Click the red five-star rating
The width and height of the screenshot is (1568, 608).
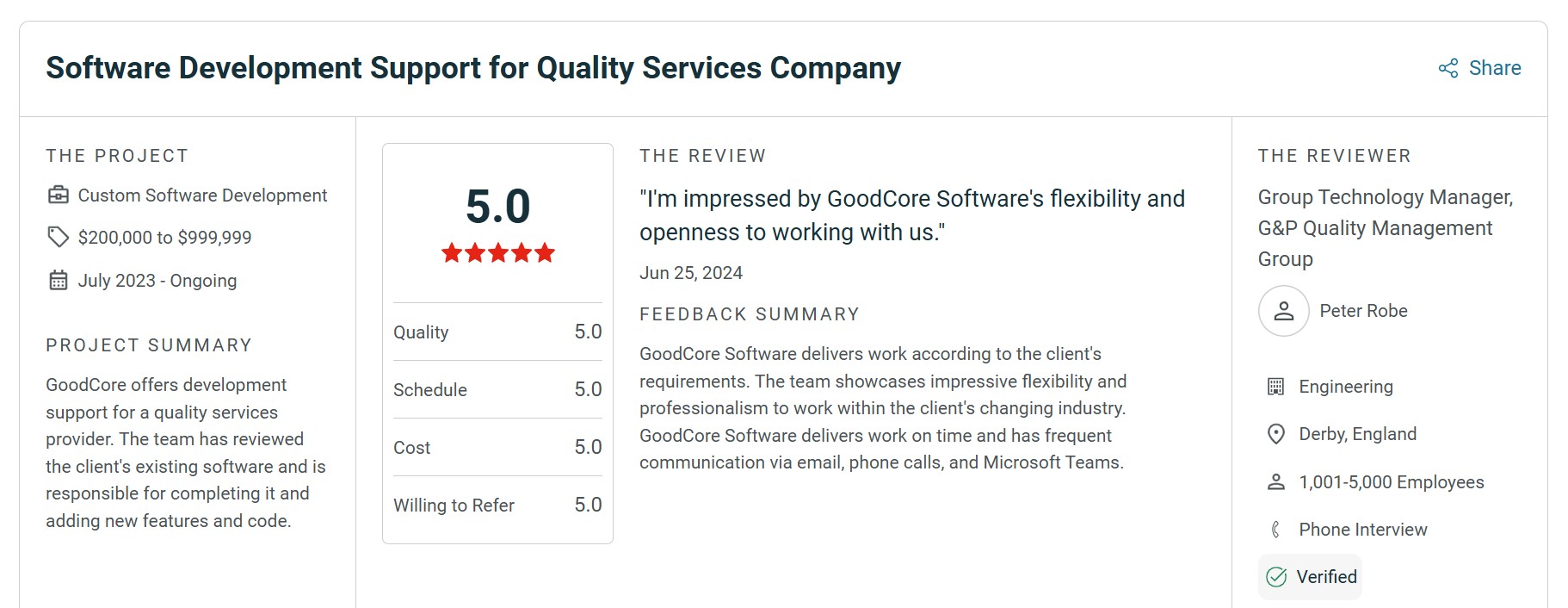498,253
